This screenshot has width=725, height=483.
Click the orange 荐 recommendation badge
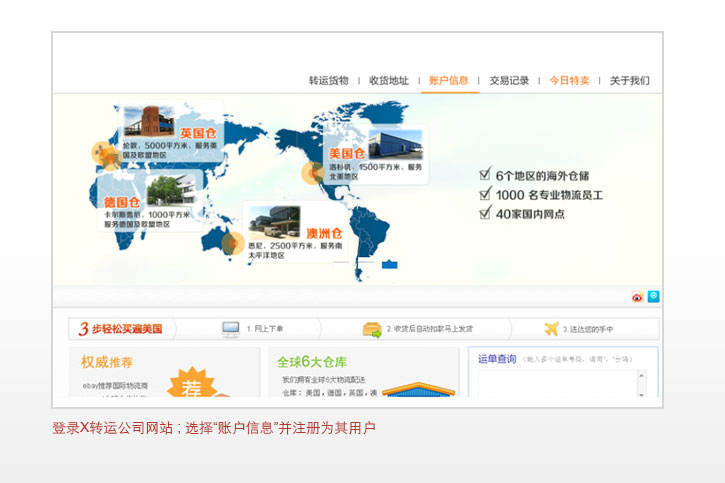[x=190, y=383]
